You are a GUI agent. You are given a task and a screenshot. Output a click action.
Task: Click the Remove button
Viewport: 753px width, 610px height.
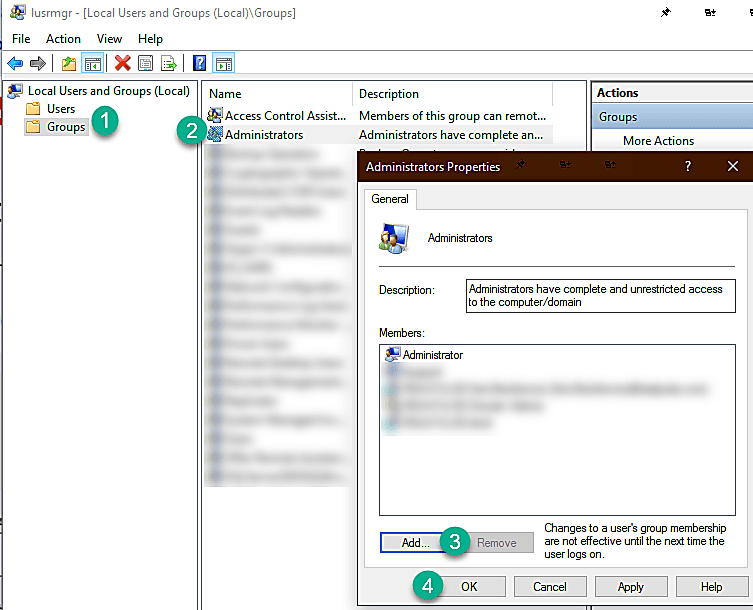tap(497, 543)
